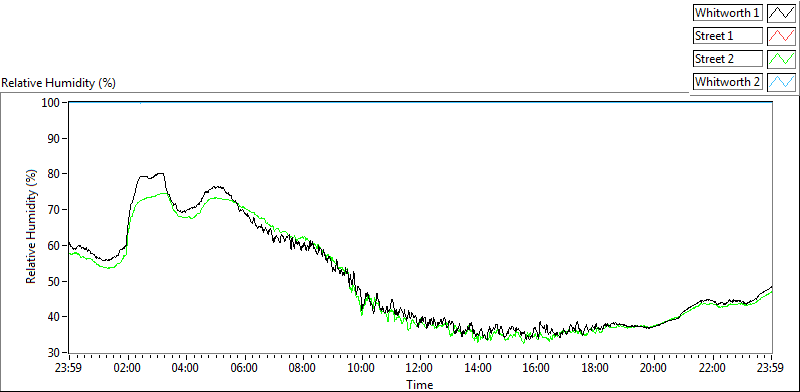Click the black Whitworth 1 peak near 80%
The image size is (800, 392).
click(x=161, y=174)
